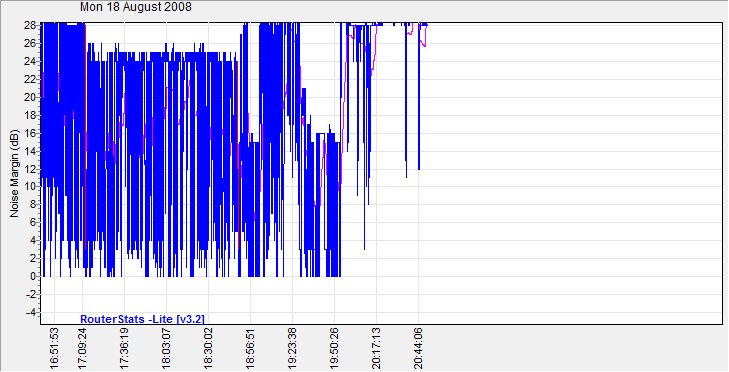Select the 18:03:07 time axis label
This screenshot has width=729, height=372.
[x=166, y=349]
